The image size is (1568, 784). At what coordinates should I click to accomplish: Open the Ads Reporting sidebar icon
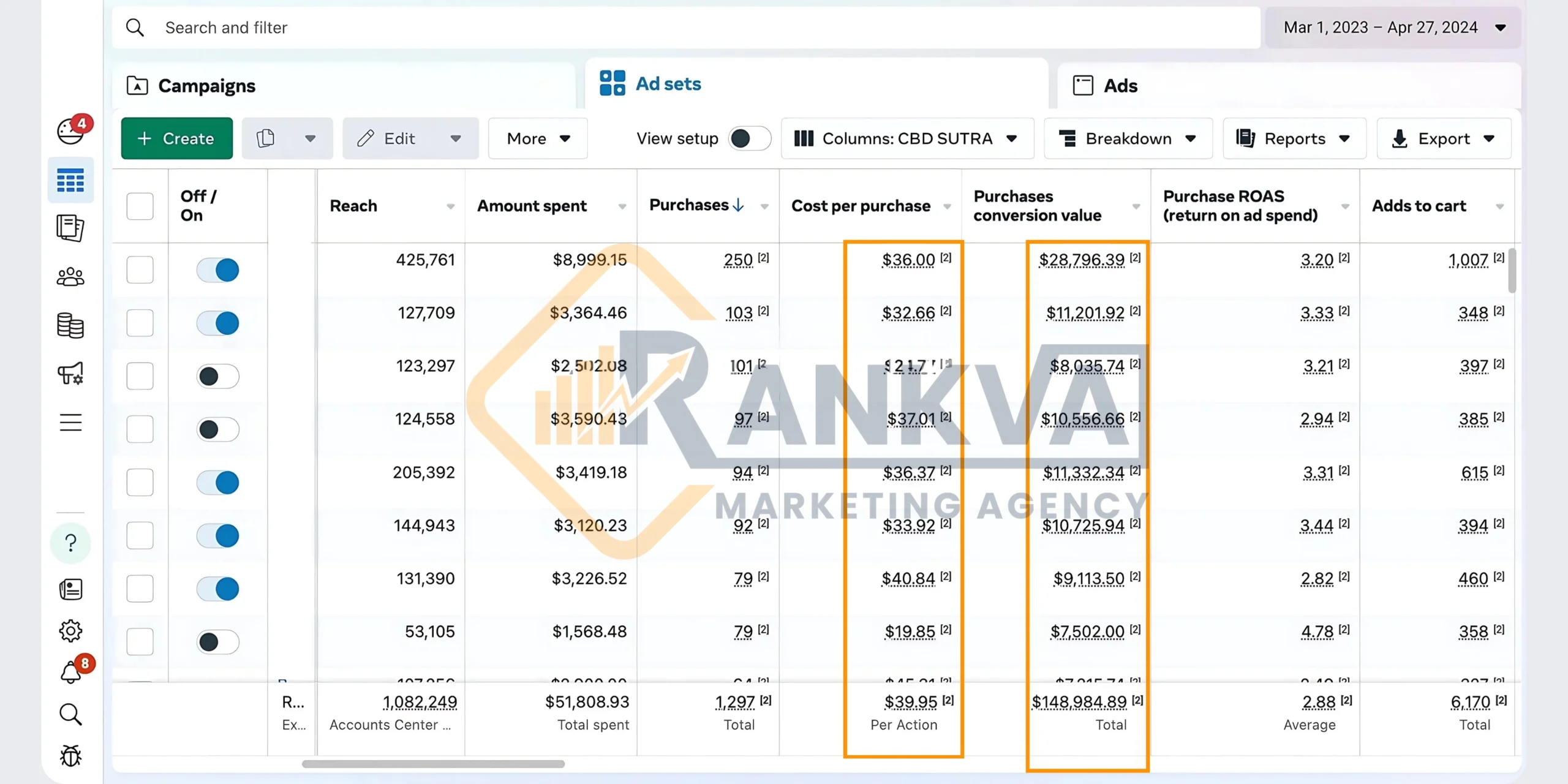[x=70, y=228]
